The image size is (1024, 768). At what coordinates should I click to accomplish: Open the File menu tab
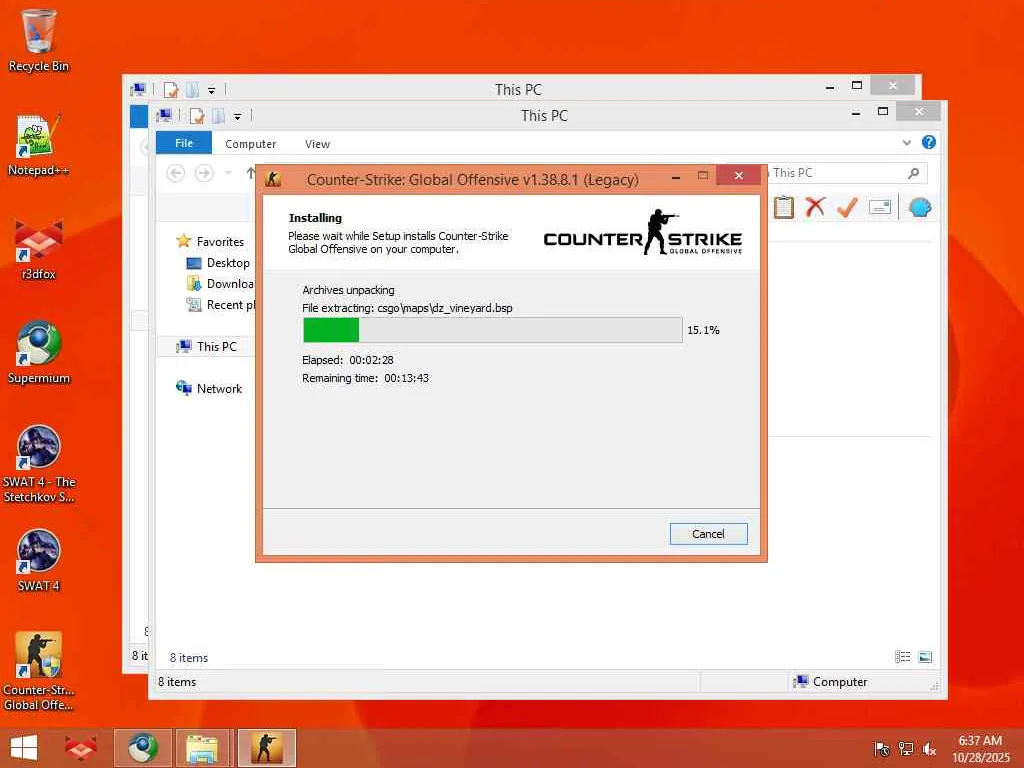click(x=184, y=143)
